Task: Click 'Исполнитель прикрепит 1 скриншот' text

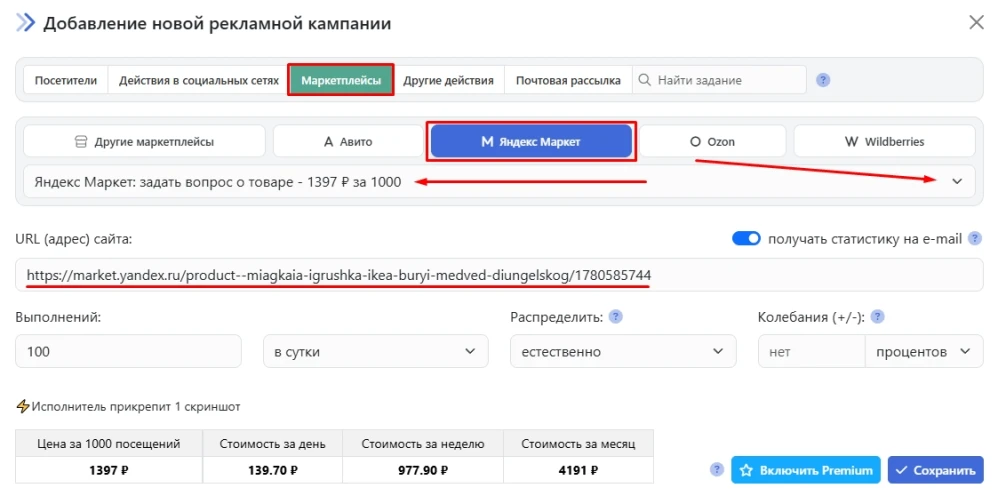Action: [136, 406]
